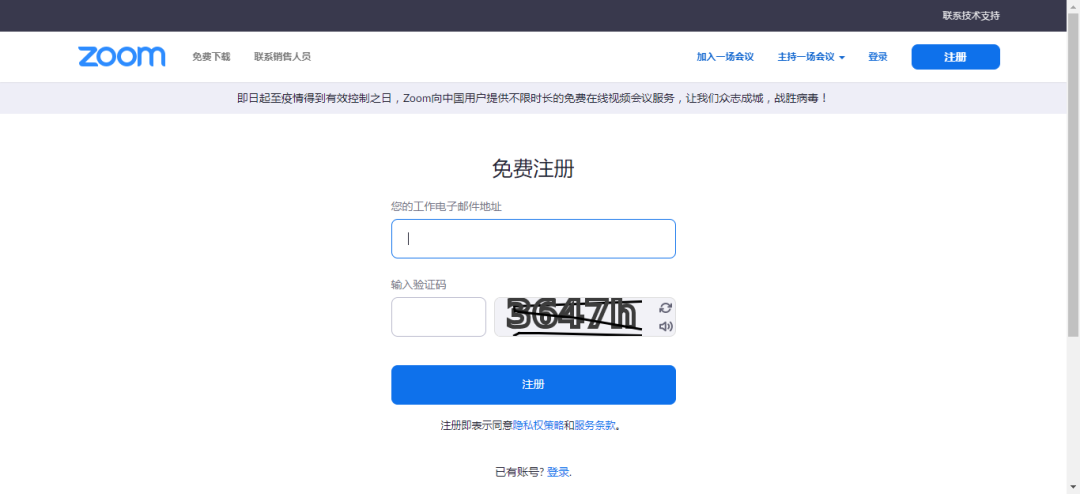
Task: Click the 免费注册 heading text
Action: pyautogui.click(x=533, y=168)
